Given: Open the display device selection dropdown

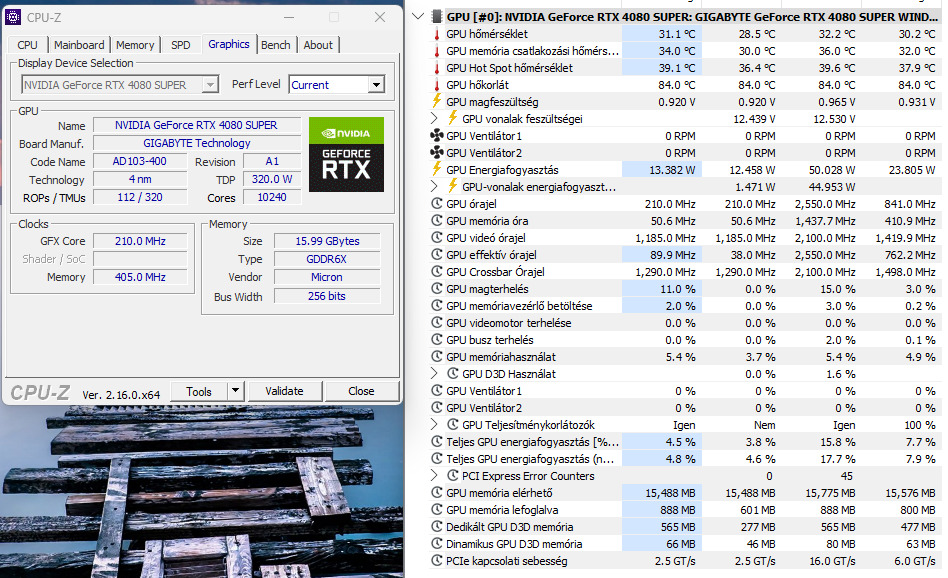Looking at the screenshot, I should coord(210,85).
